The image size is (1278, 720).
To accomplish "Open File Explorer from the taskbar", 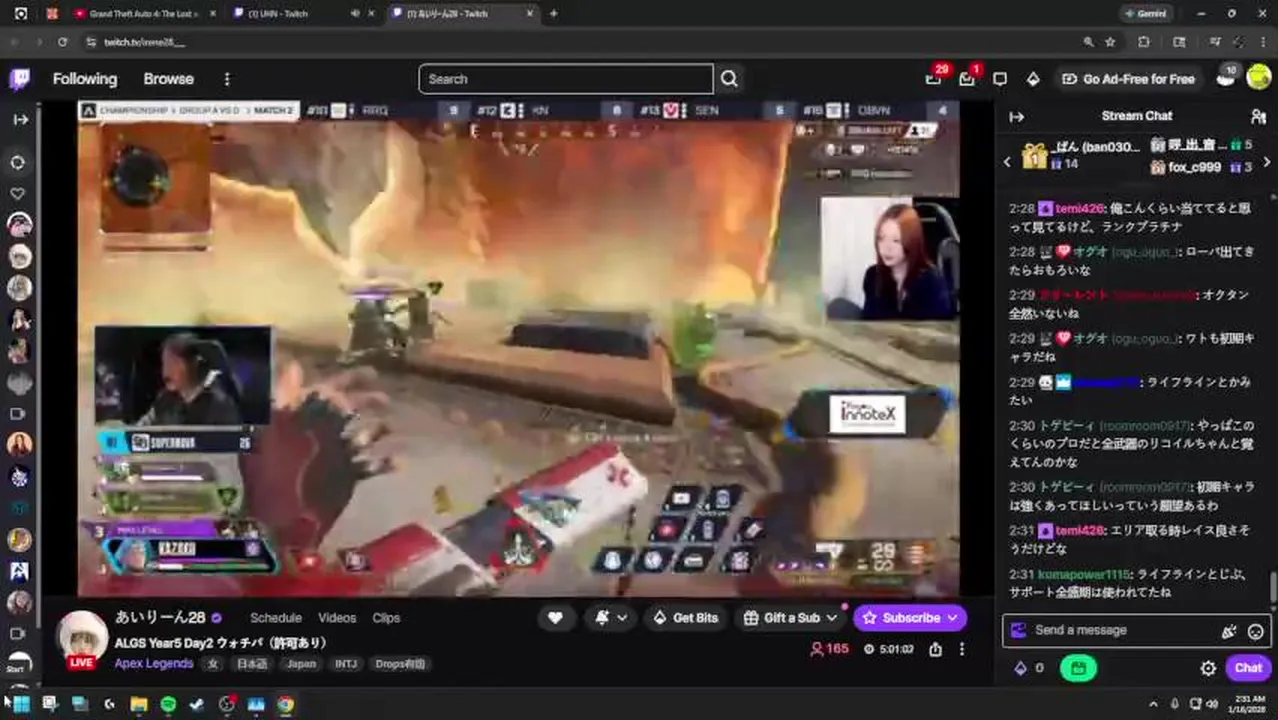I will coord(139,704).
